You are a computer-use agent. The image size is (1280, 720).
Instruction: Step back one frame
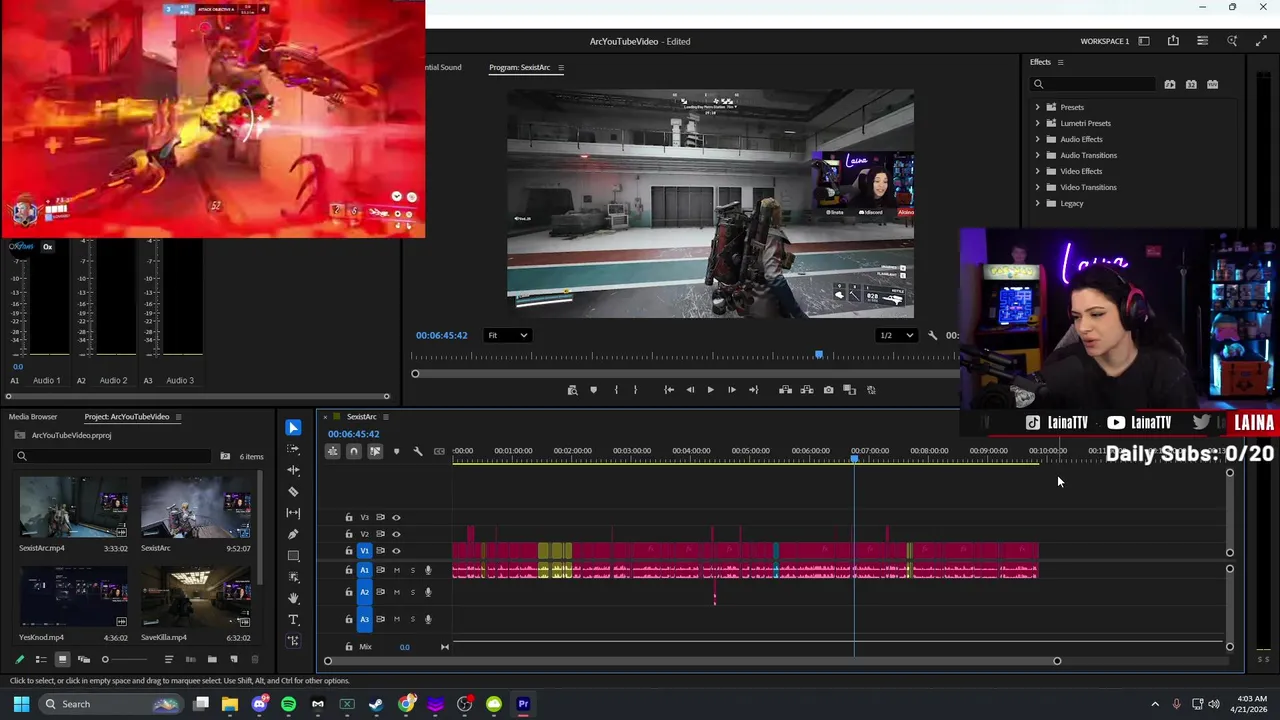pyautogui.click(x=690, y=390)
